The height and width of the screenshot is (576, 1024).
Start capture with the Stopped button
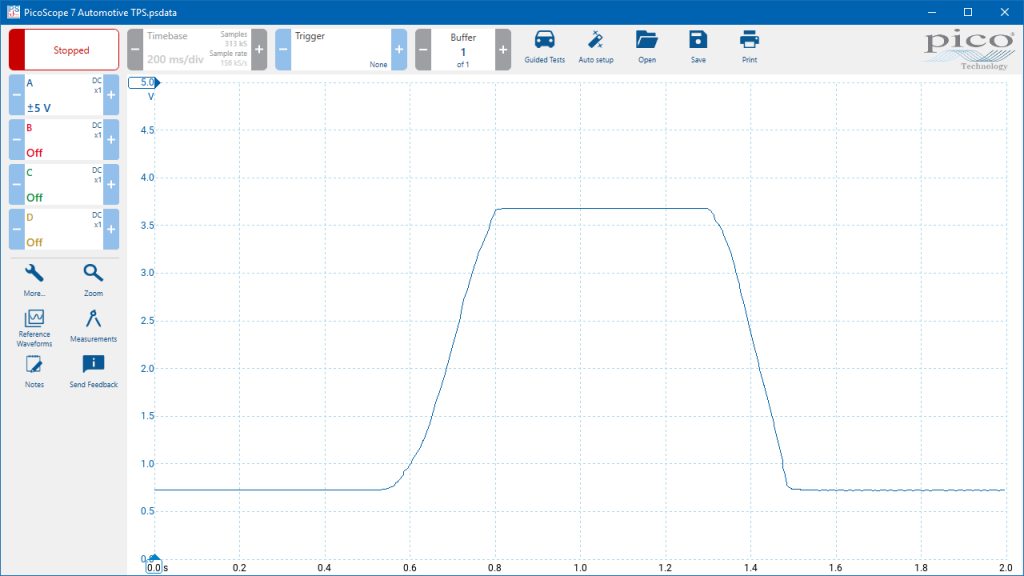tap(64, 50)
